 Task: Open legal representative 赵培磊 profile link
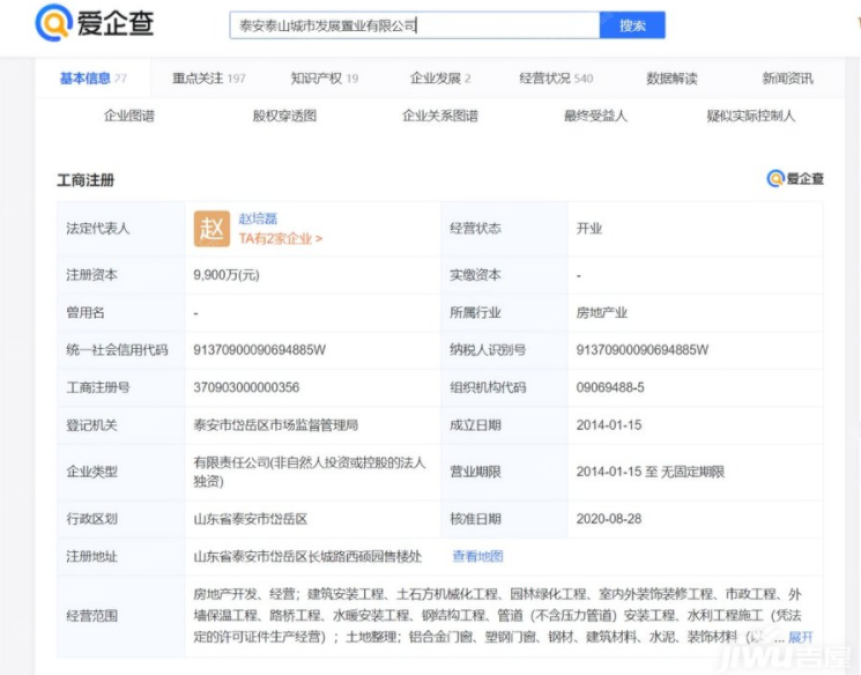257,218
